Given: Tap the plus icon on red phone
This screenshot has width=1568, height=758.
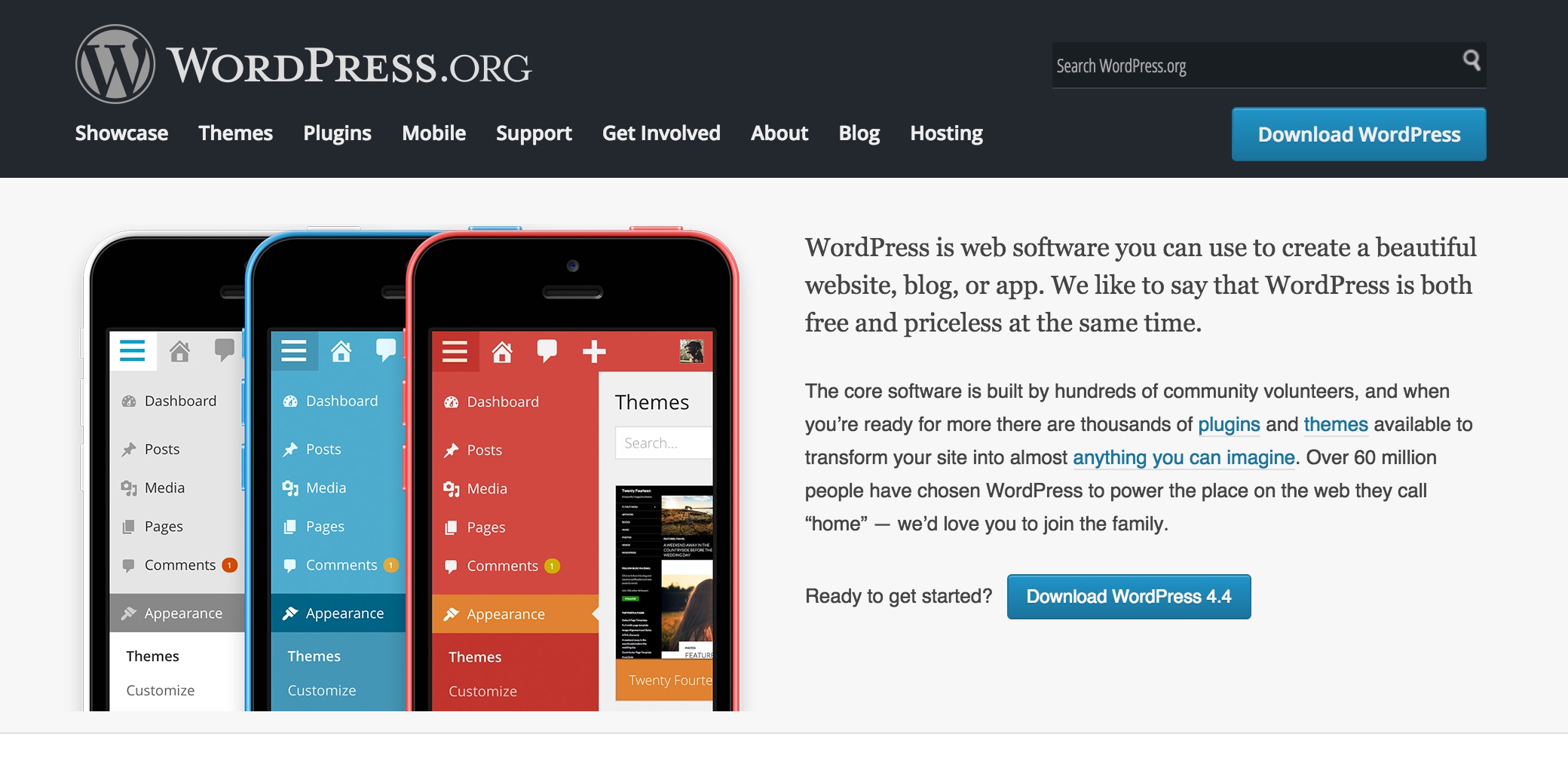Looking at the screenshot, I should tap(594, 351).
